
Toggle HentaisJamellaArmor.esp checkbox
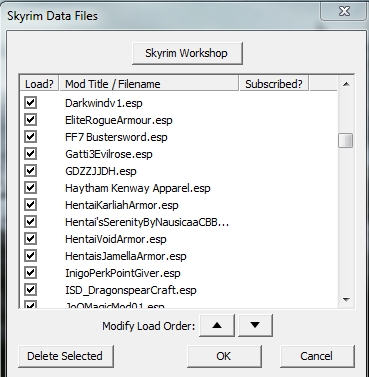(30, 256)
